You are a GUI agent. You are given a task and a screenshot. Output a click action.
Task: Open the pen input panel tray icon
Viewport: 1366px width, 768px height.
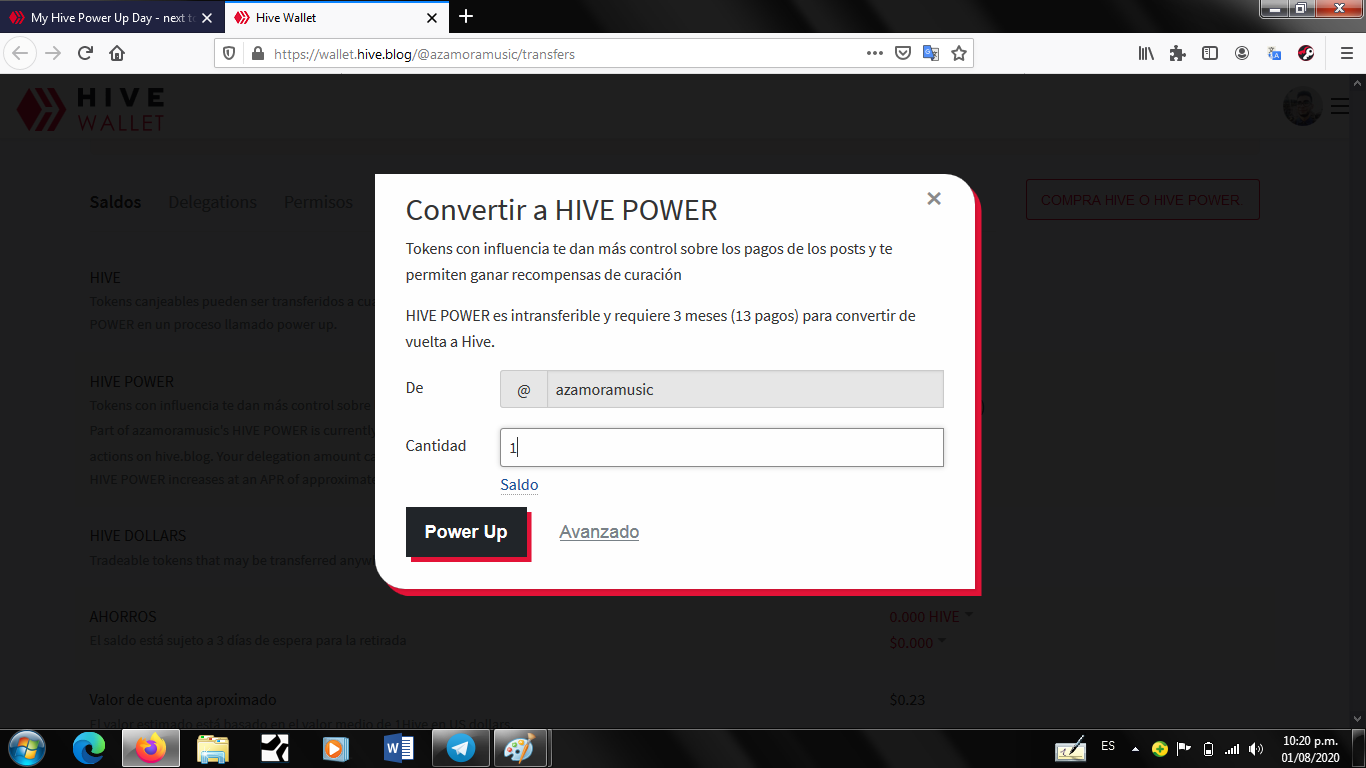coord(1071,748)
